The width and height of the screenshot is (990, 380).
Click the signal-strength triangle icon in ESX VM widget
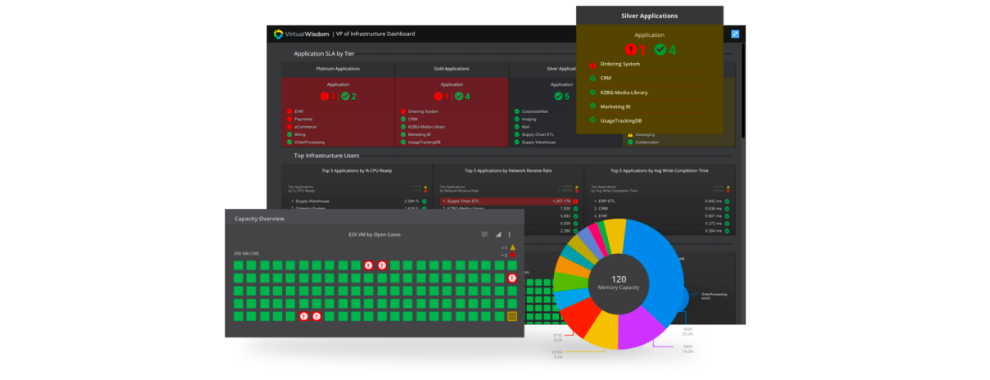pos(498,234)
